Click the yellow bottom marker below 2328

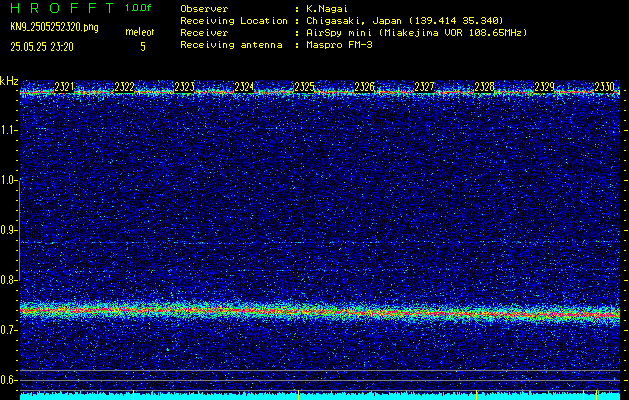point(477,394)
